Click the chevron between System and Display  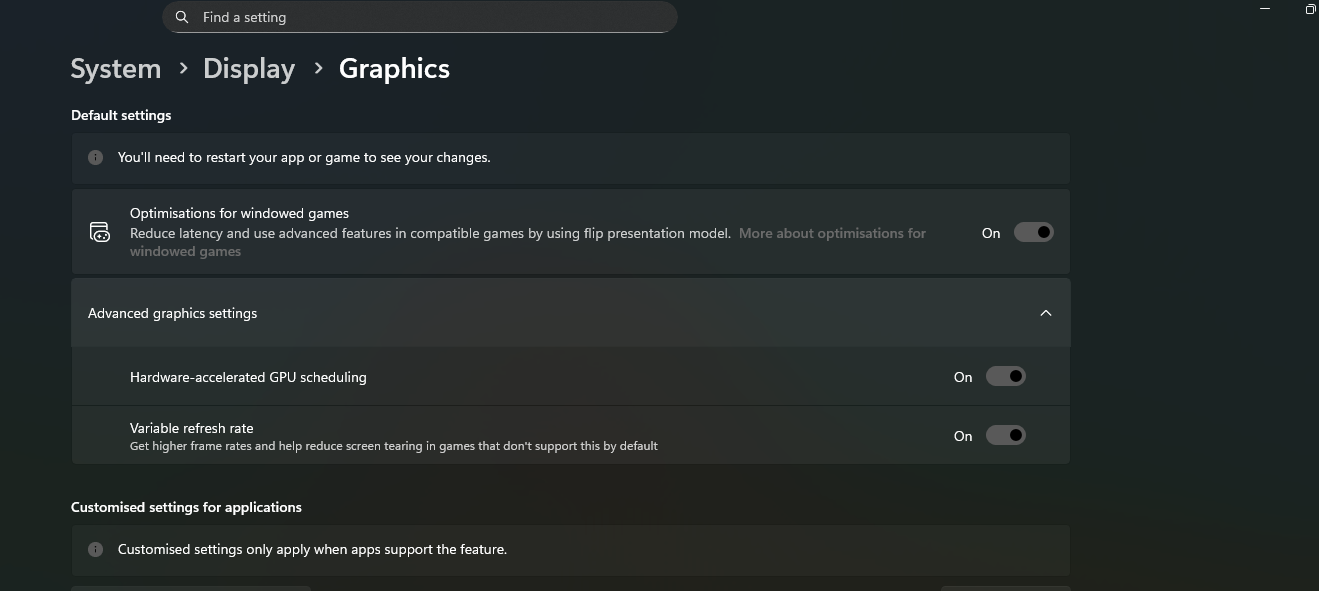pos(183,68)
